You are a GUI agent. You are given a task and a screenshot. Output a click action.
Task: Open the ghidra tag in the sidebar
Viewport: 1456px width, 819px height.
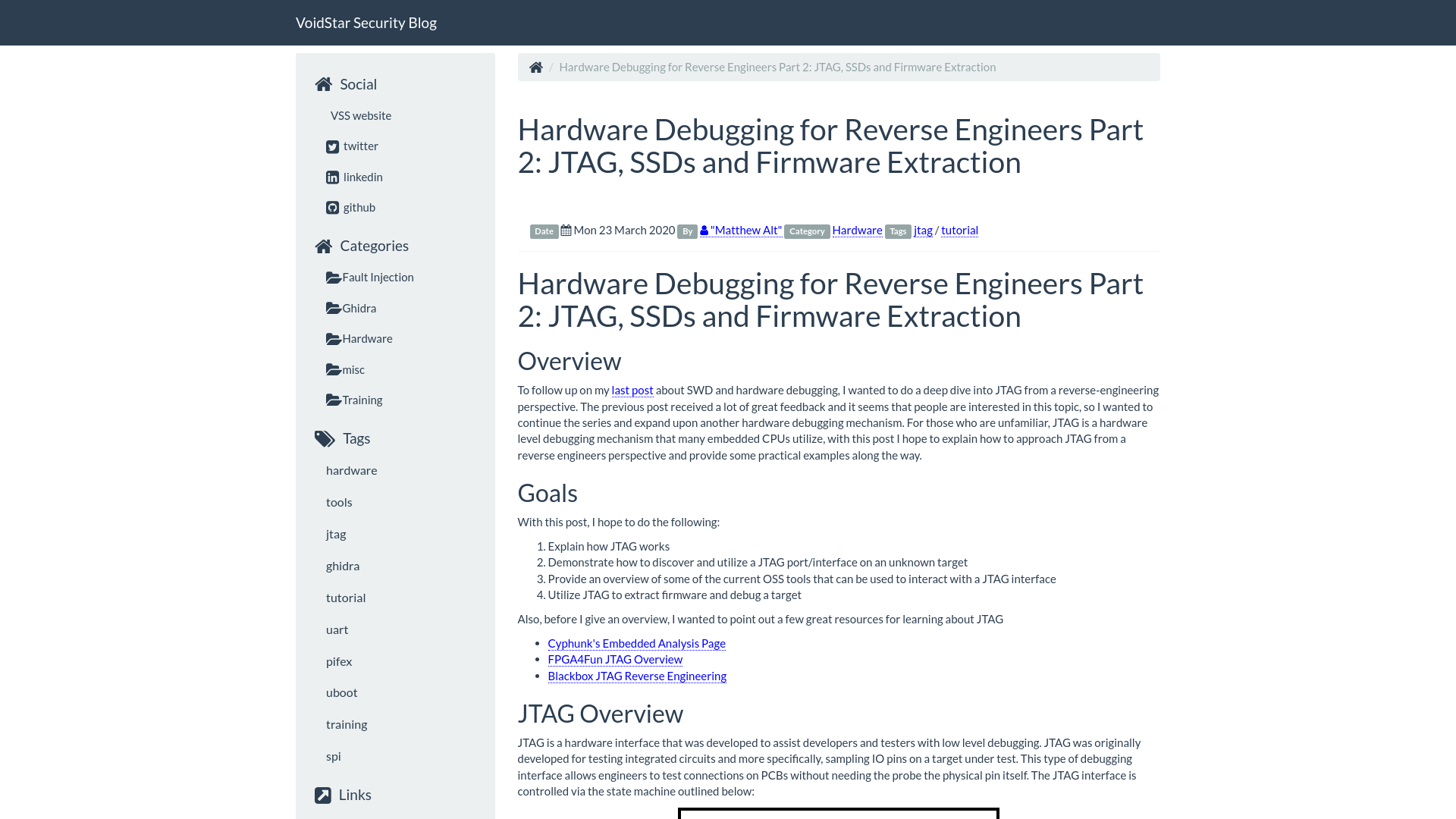point(343,566)
